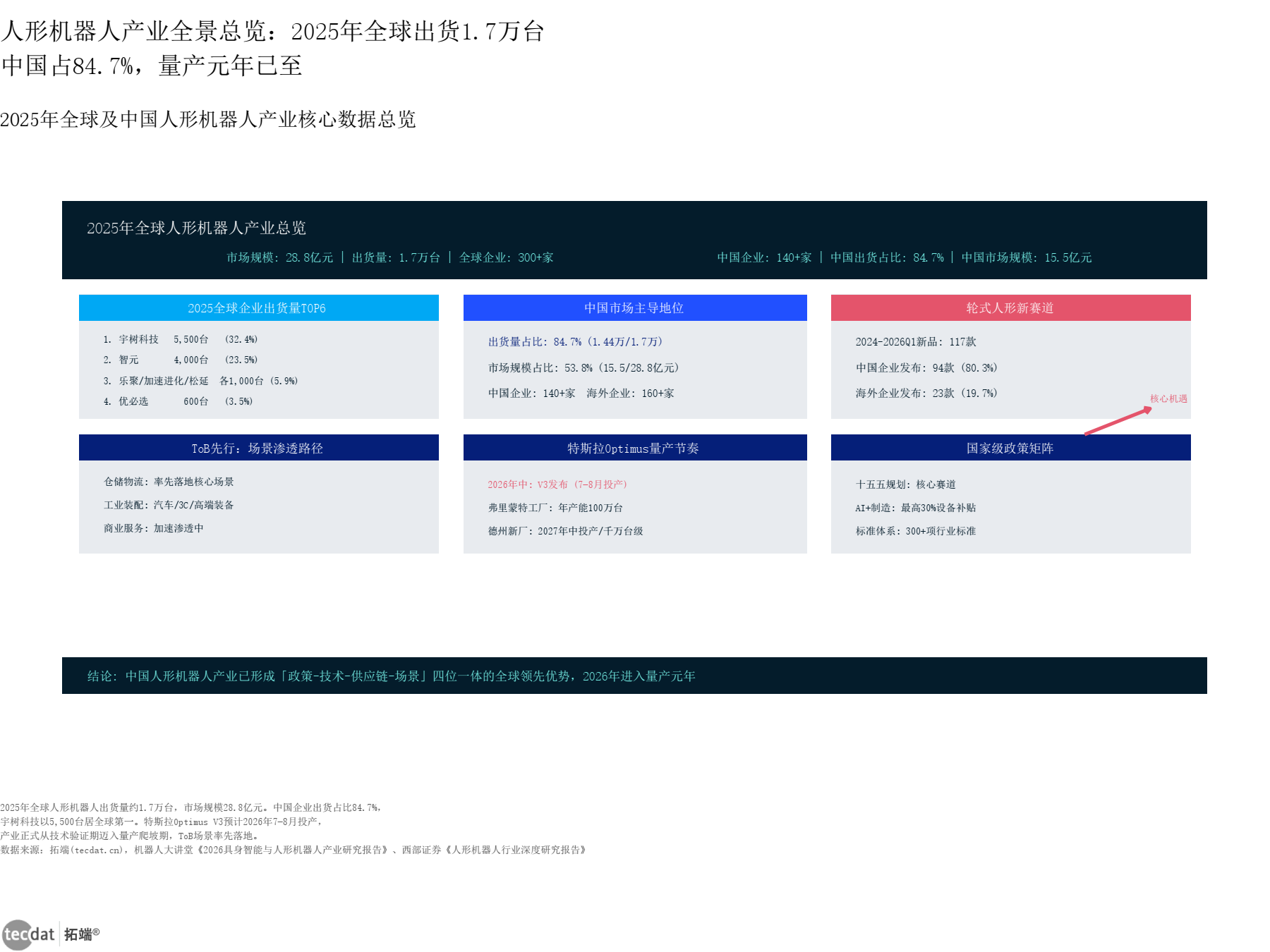Click the 数据来源 source citation line
The image size is (1270, 952).
point(294,850)
